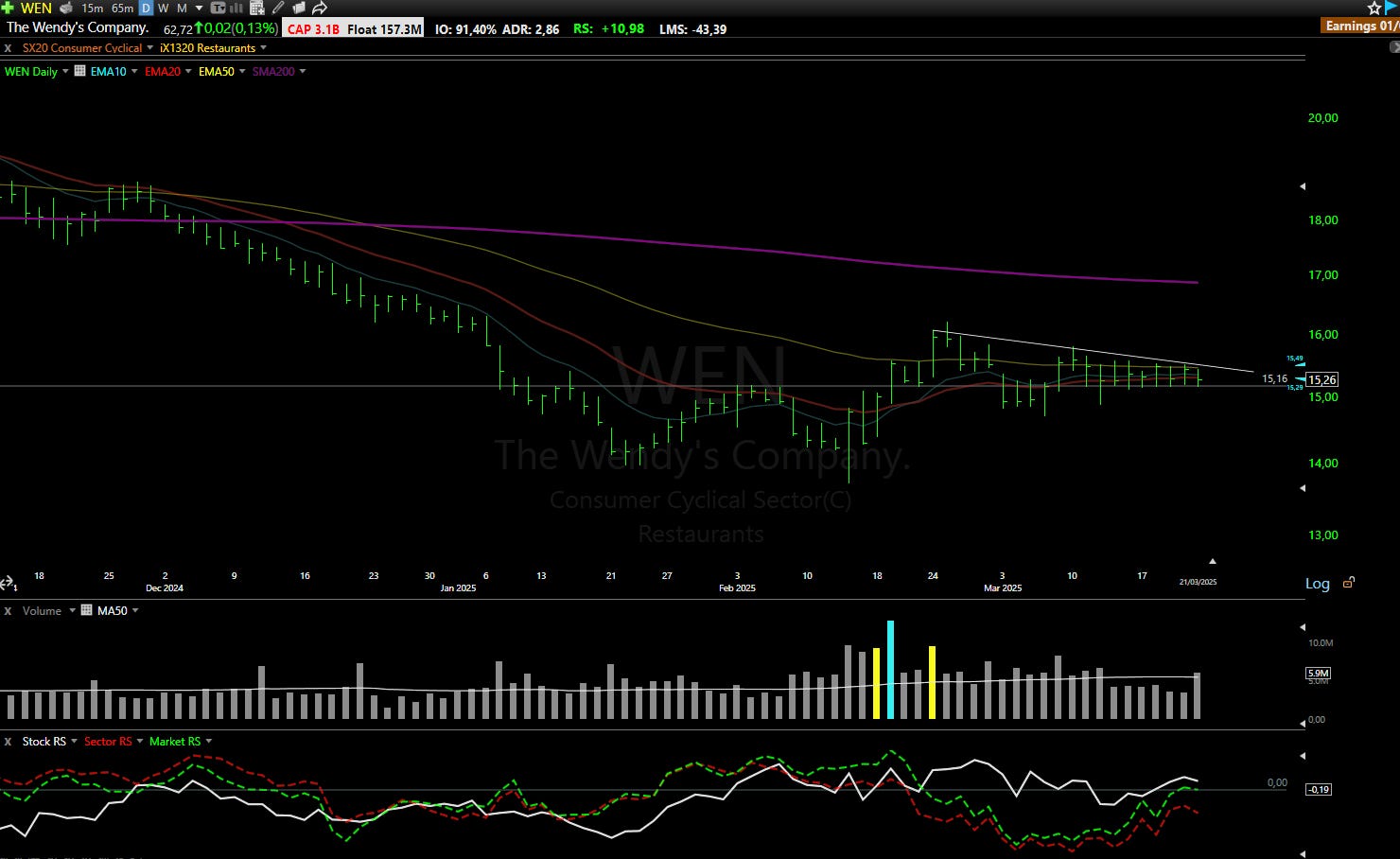The image size is (1400, 859).
Task: Click the 5.9M volume value label
Action: pos(1318,674)
